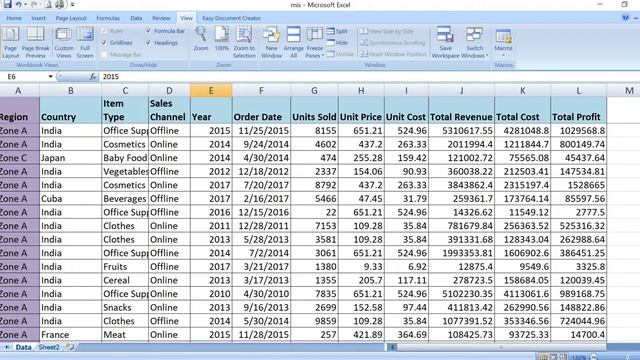Open a New Window

click(271, 42)
